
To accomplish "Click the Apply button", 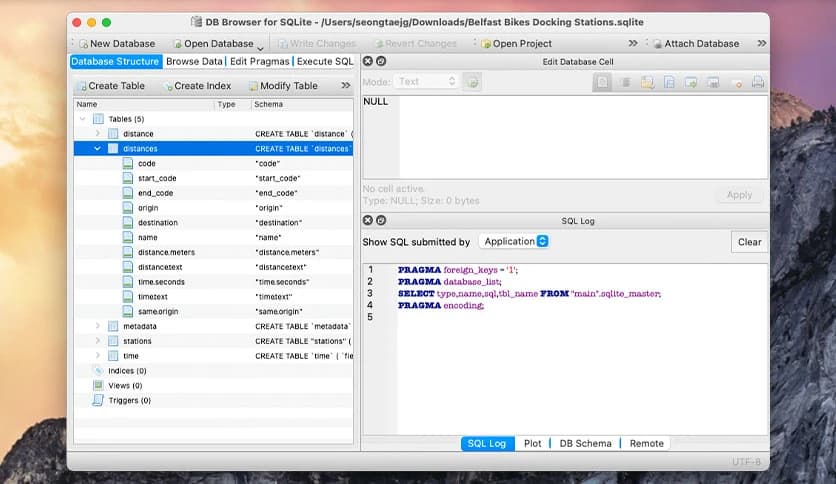I will point(739,195).
